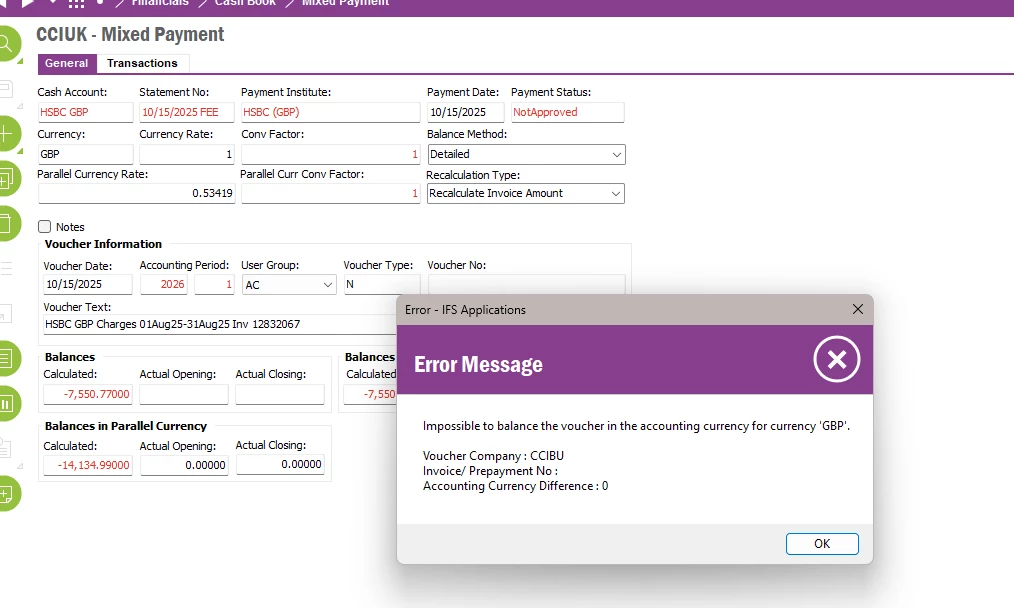Screen dimensions: 1014x608
Task: Click the 'Impossible to balance the voucher' message
Action: [636, 426]
